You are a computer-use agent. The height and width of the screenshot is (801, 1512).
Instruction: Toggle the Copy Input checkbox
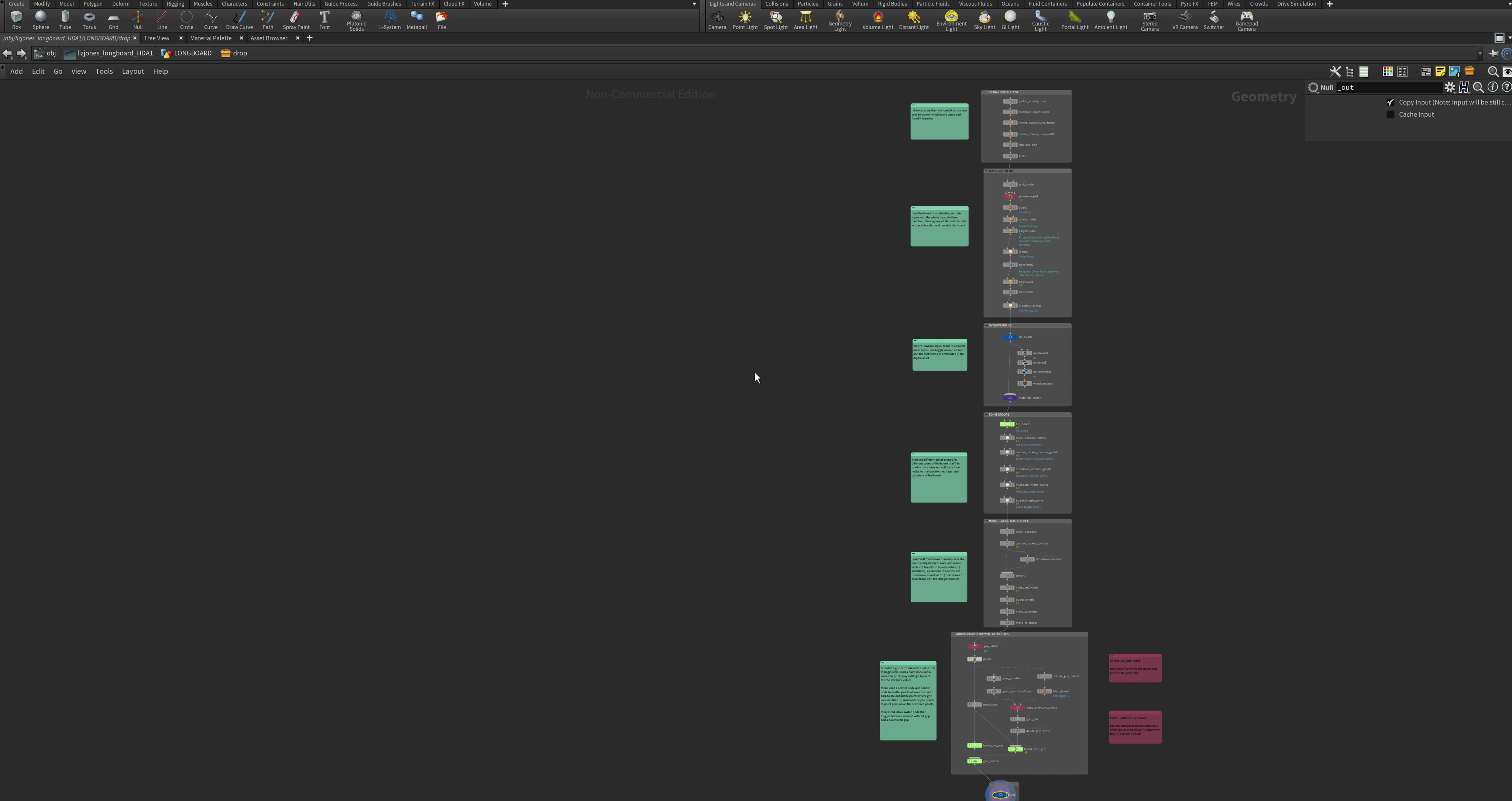click(x=1391, y=102)
